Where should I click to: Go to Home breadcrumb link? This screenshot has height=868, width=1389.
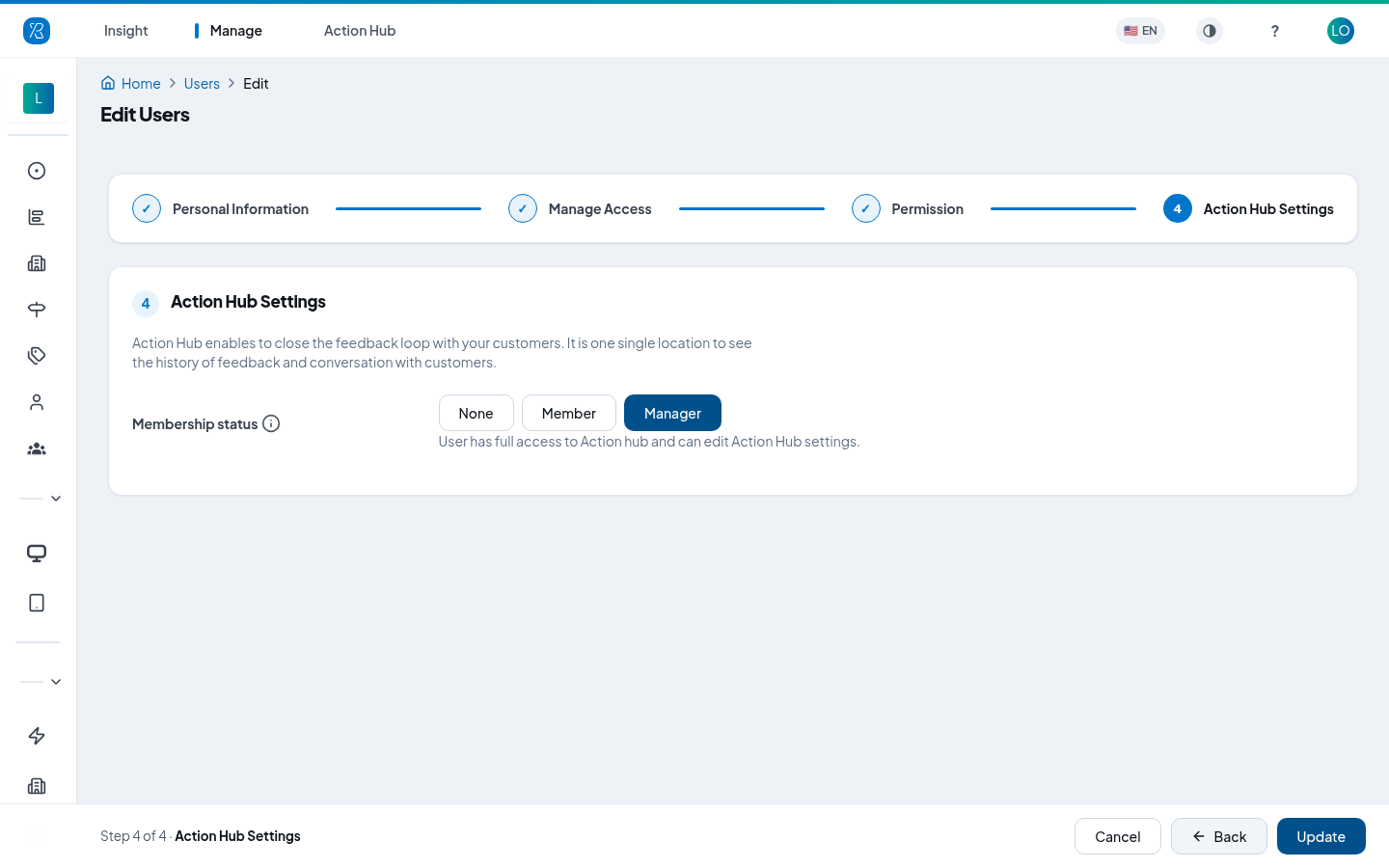pyautogui.click(x=131, y=84)
